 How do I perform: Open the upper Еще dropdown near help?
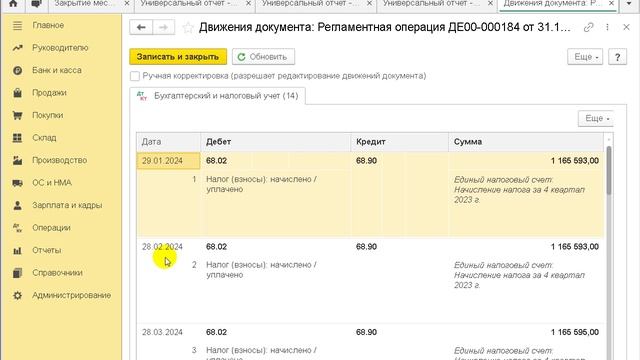pyautogui.click(x=585, y=57)
